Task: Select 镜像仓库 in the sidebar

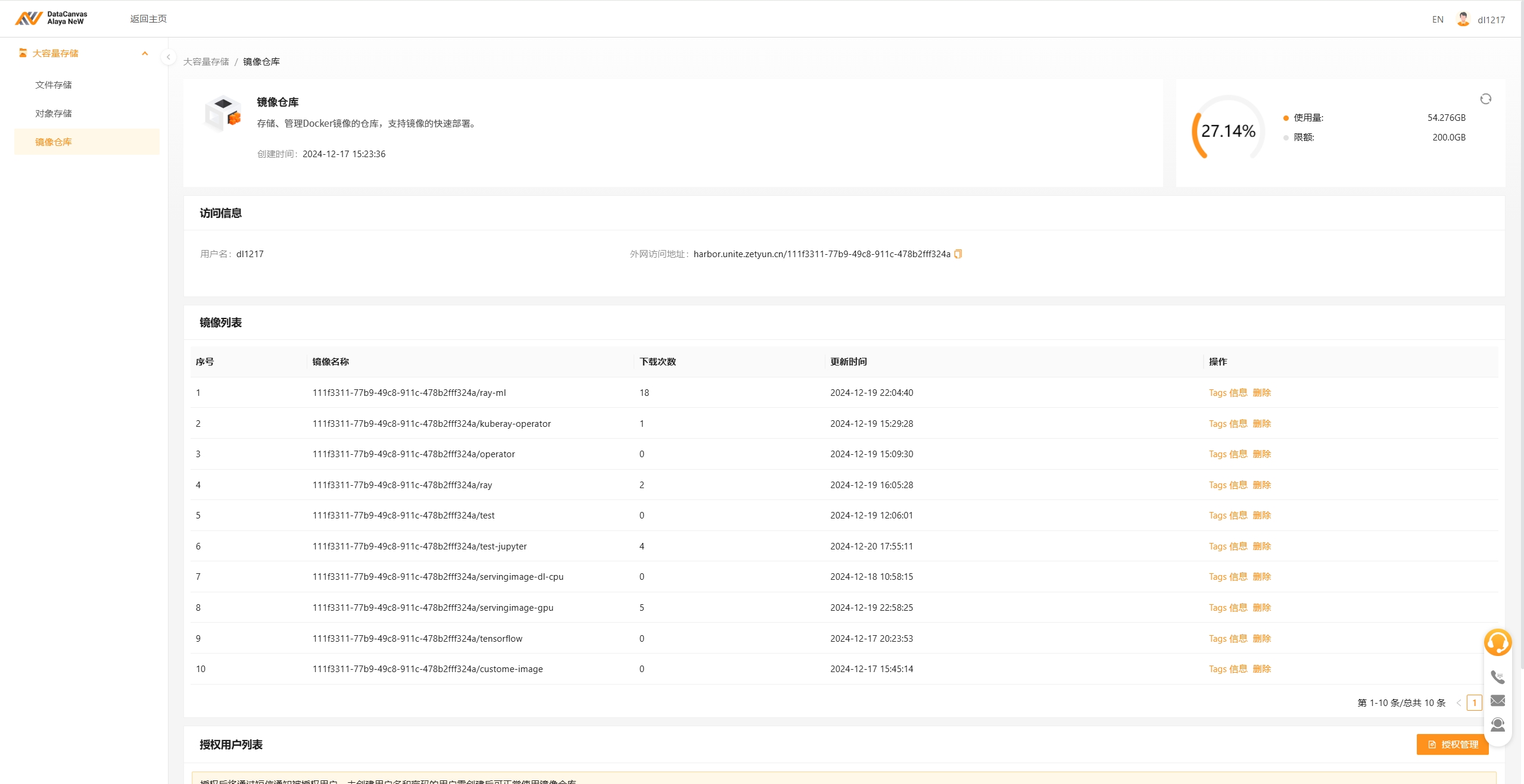Action: click(54, 142)
